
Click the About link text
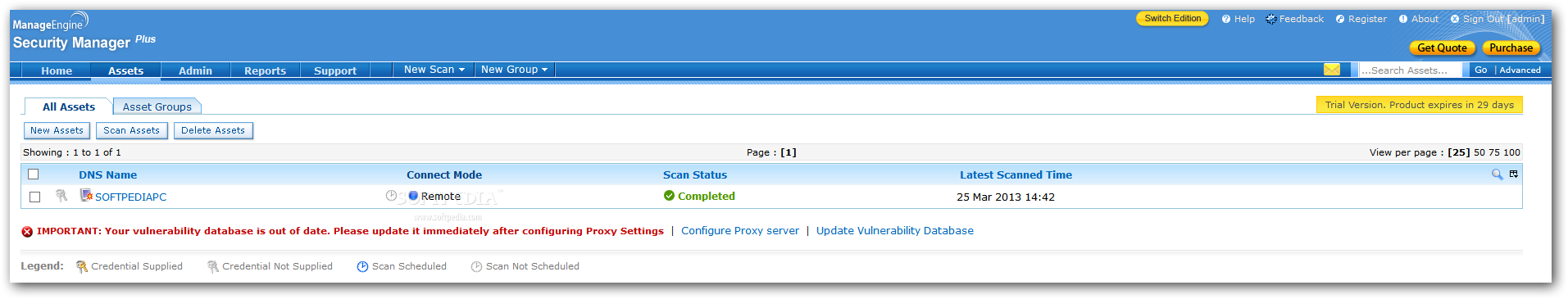click(x=1425, y=19)
